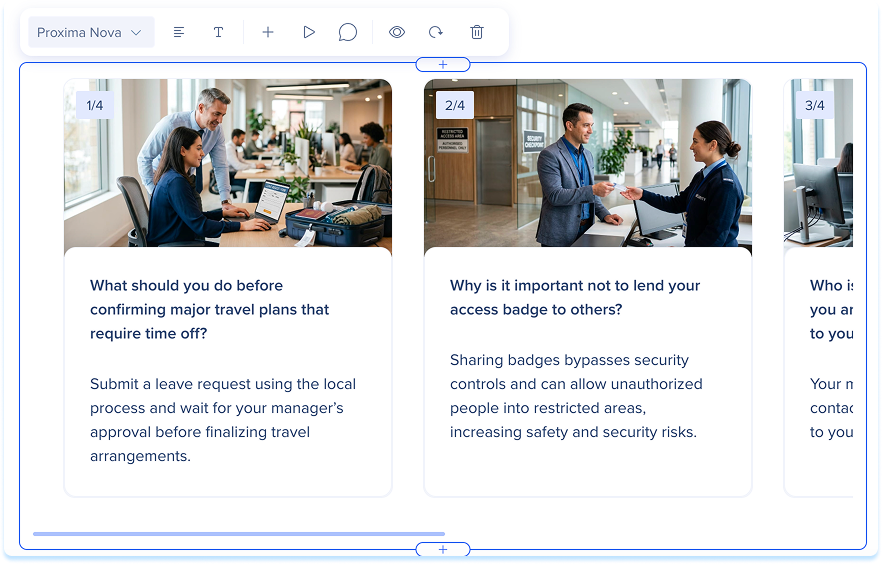Select the security badge handover image

pos(588,163)
